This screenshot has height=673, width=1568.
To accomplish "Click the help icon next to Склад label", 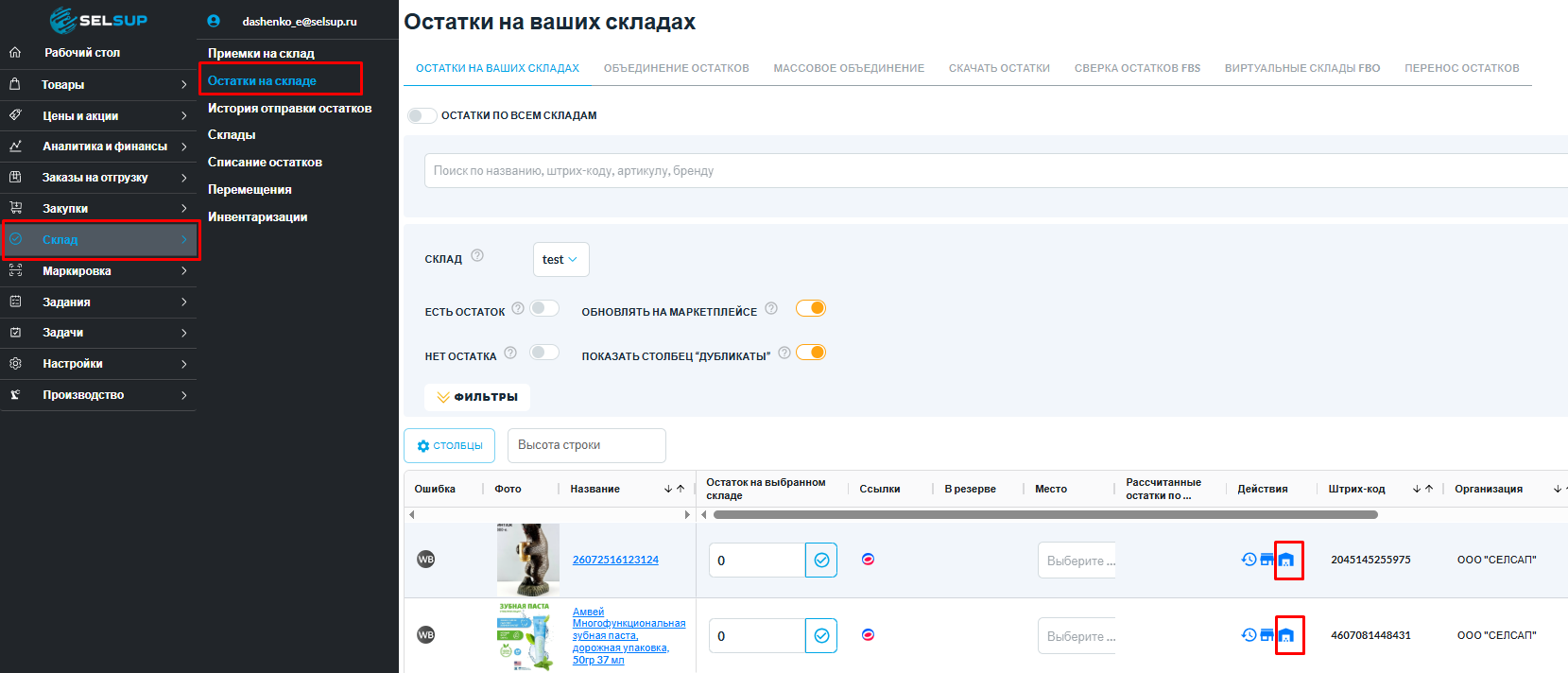I will point(477,256).
